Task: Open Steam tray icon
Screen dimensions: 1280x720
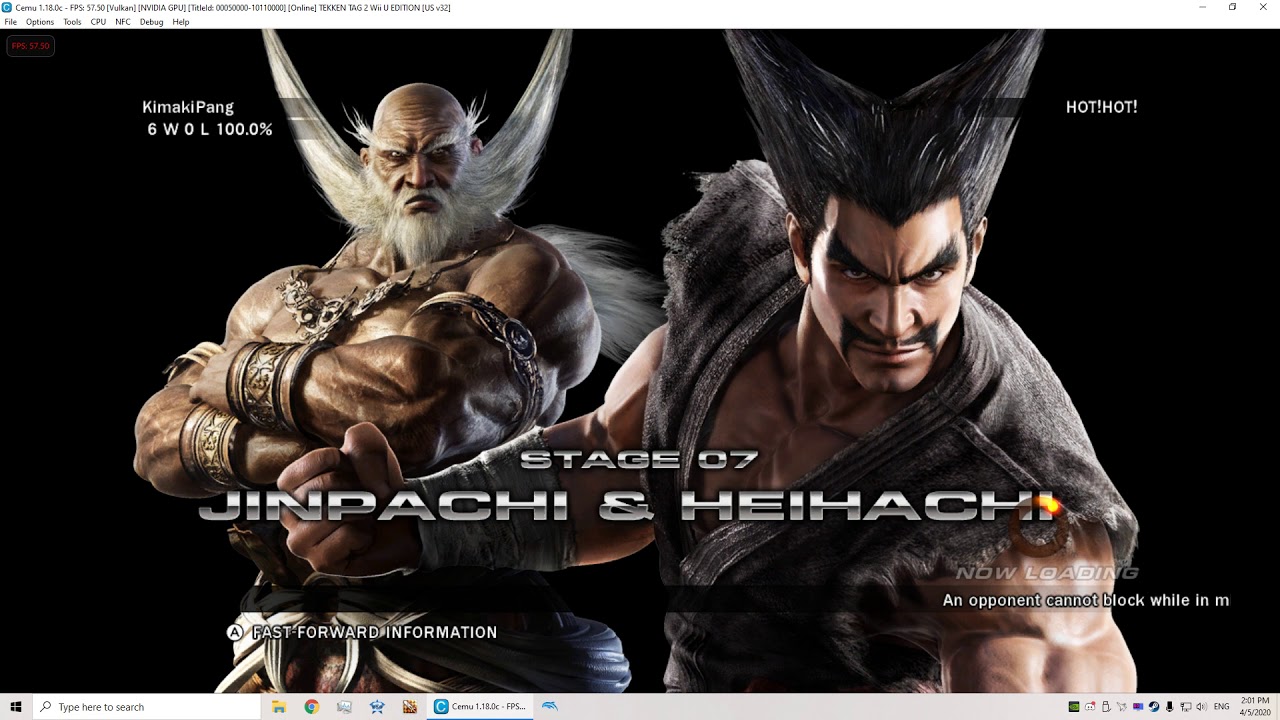Action: pyautogui.click(x=1154, y=707)
